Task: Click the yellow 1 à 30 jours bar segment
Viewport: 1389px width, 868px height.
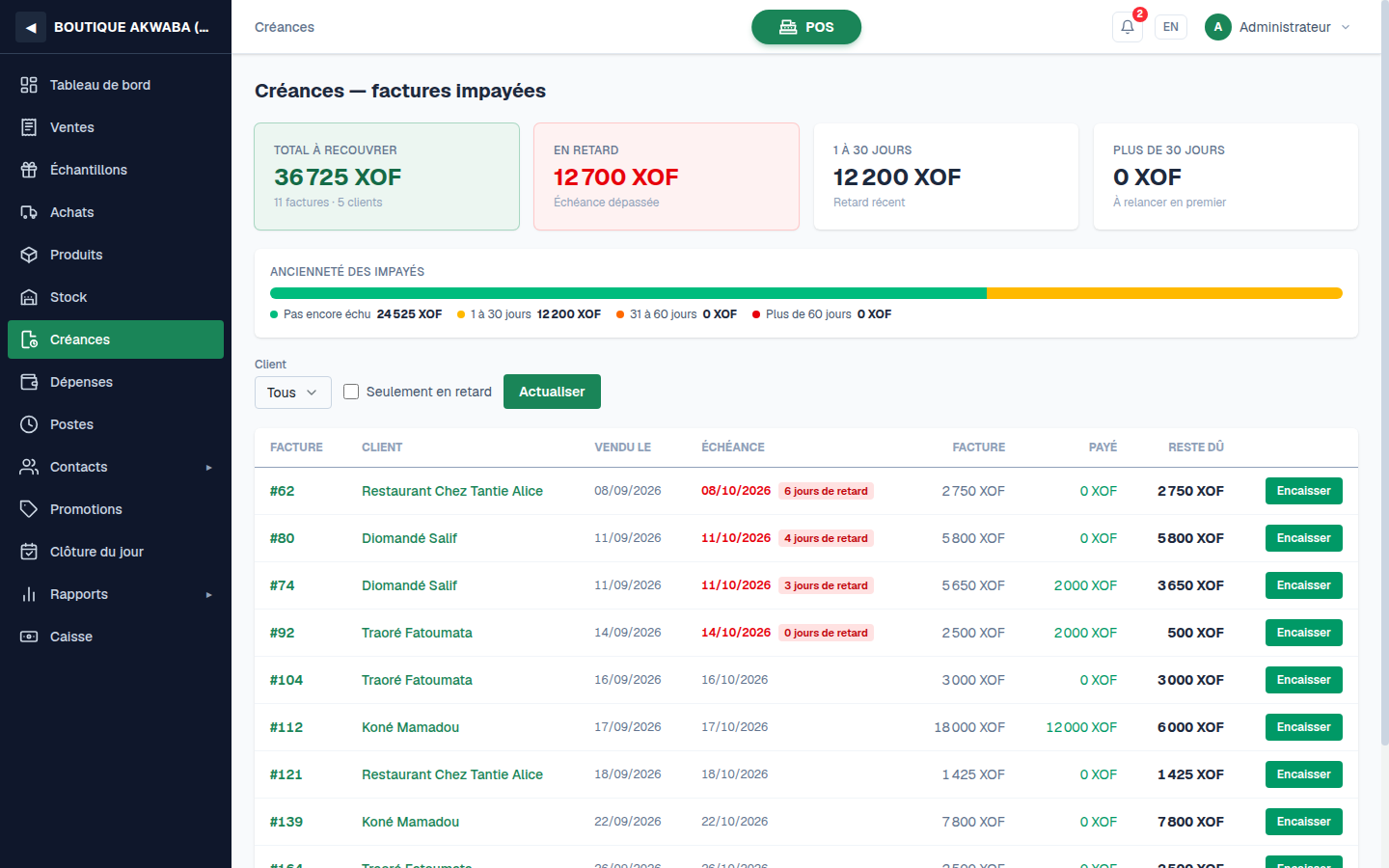Action: pyautogui.click(x=1164, y=293)
